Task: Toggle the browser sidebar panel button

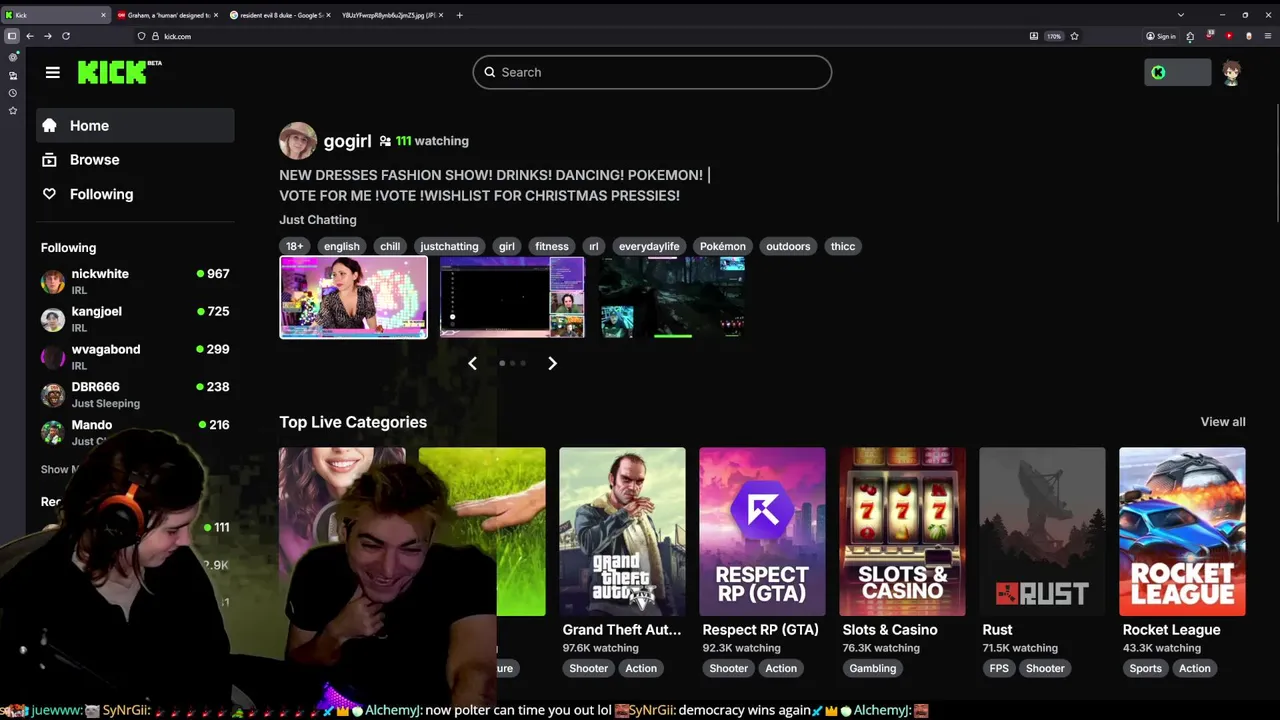Action: coord(12,36)
